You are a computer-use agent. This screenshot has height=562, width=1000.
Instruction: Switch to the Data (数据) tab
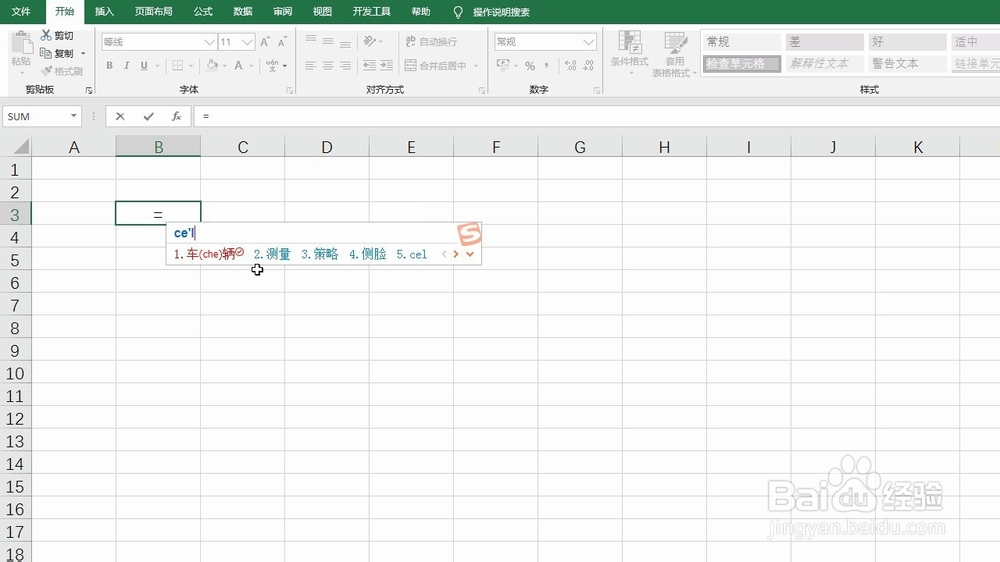[242, 11]
